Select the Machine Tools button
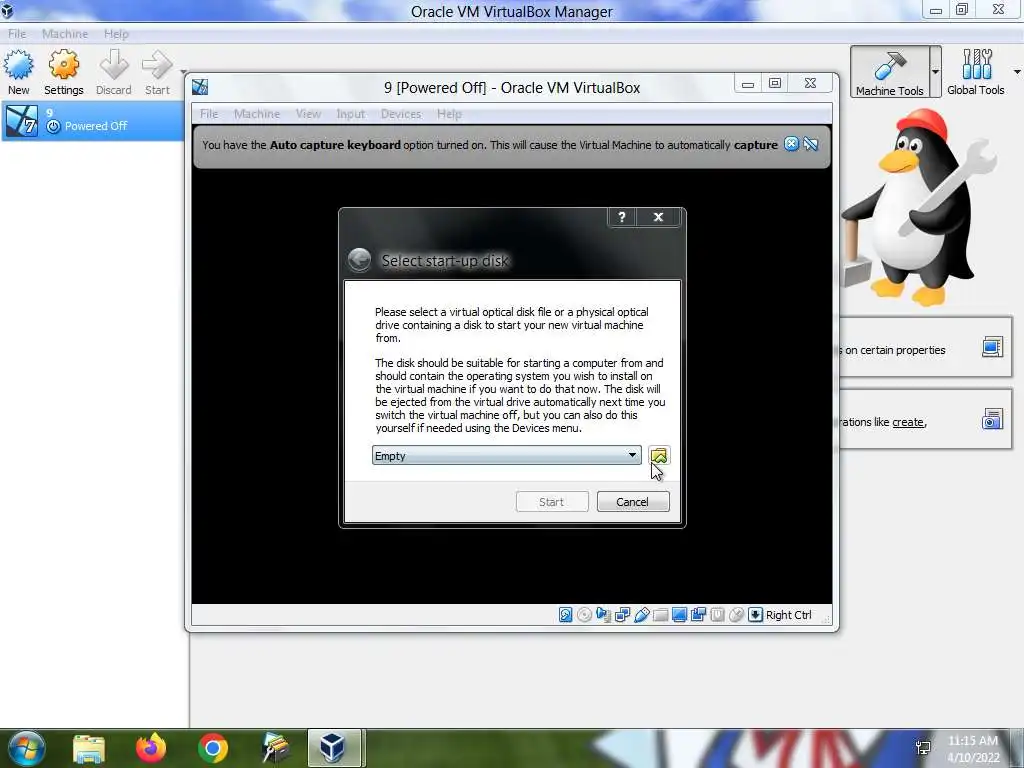The image size is (1024, 768). tap(889, 72)
